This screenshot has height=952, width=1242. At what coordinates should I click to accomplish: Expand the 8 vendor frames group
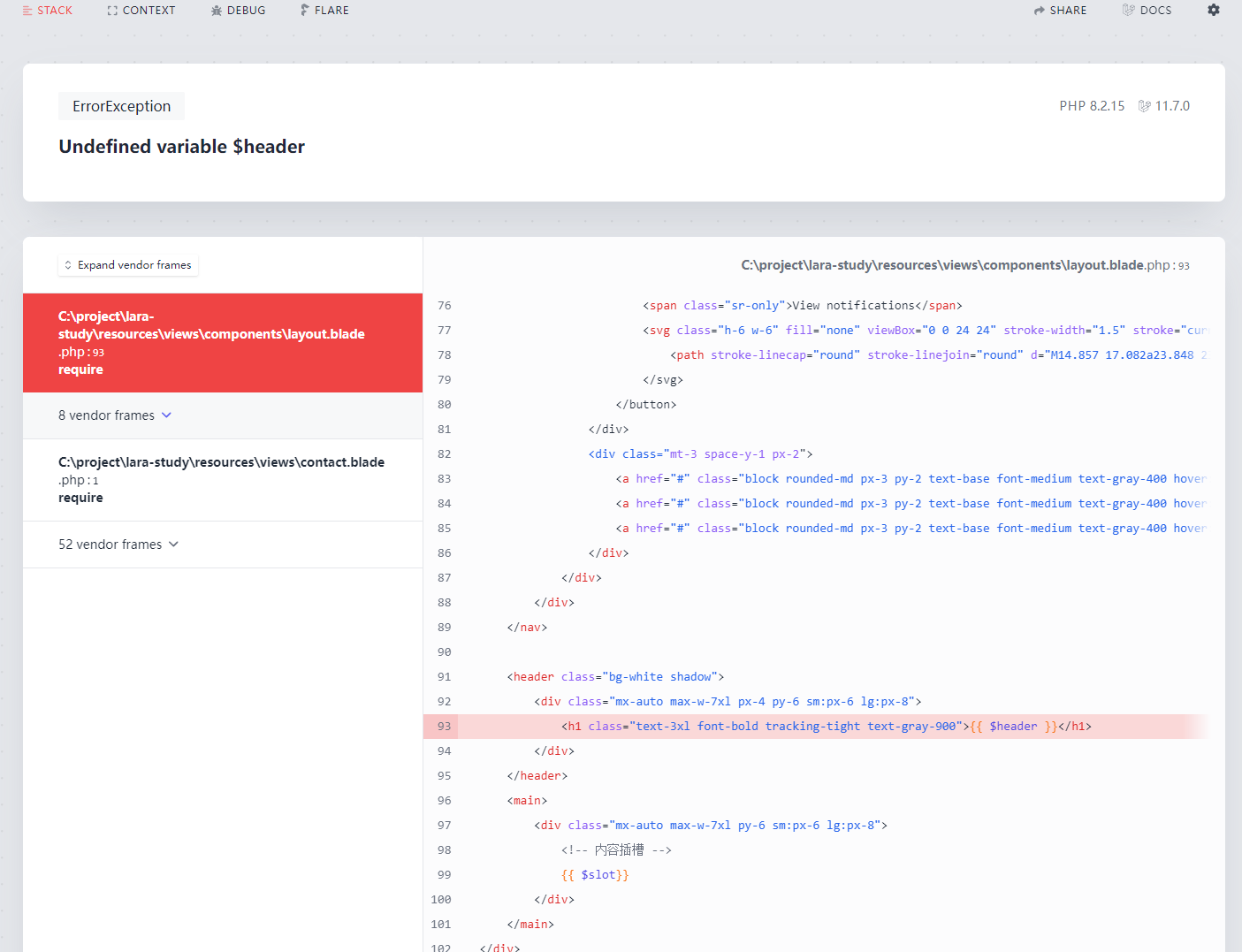pos(223,415)
